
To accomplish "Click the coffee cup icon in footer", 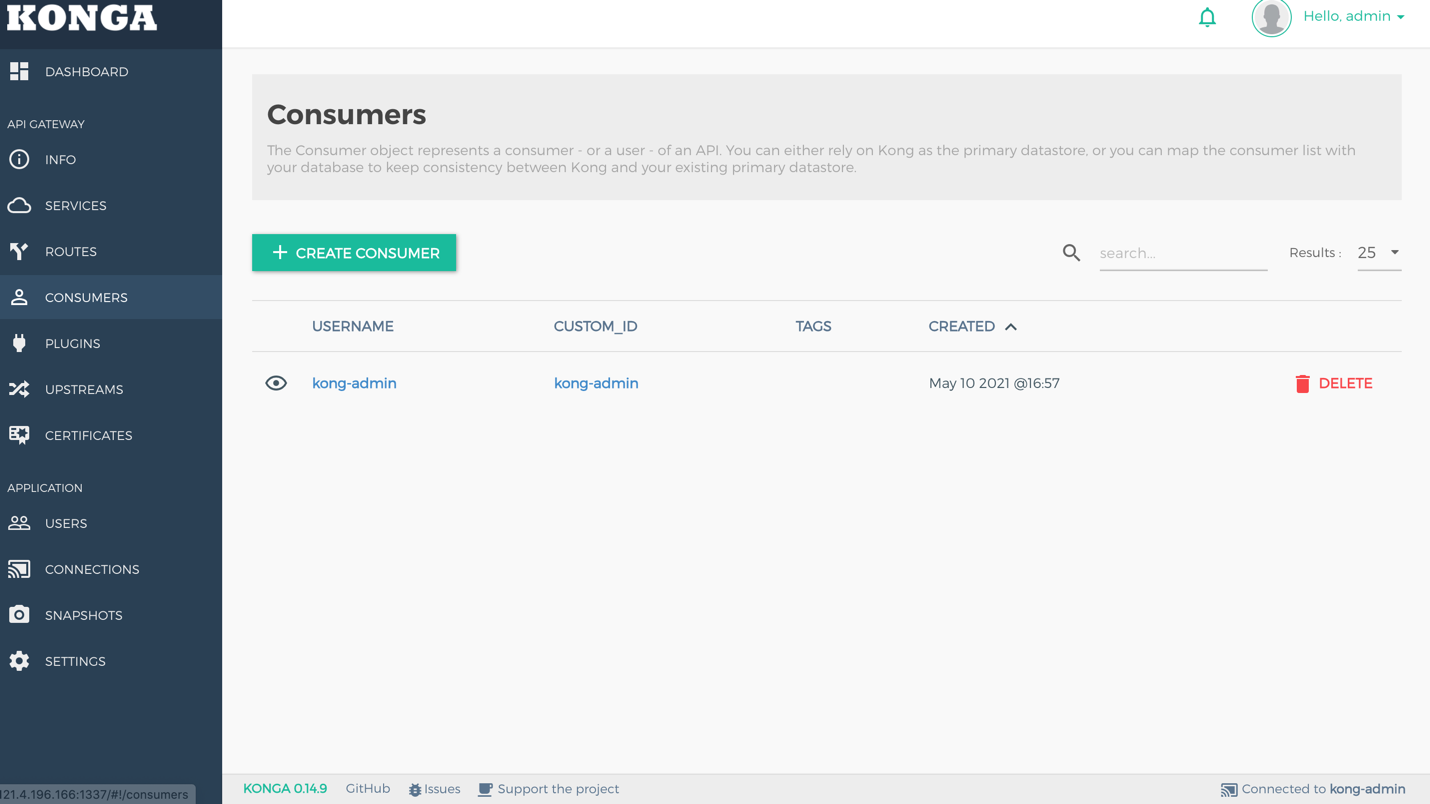I will tap(485, 790).
